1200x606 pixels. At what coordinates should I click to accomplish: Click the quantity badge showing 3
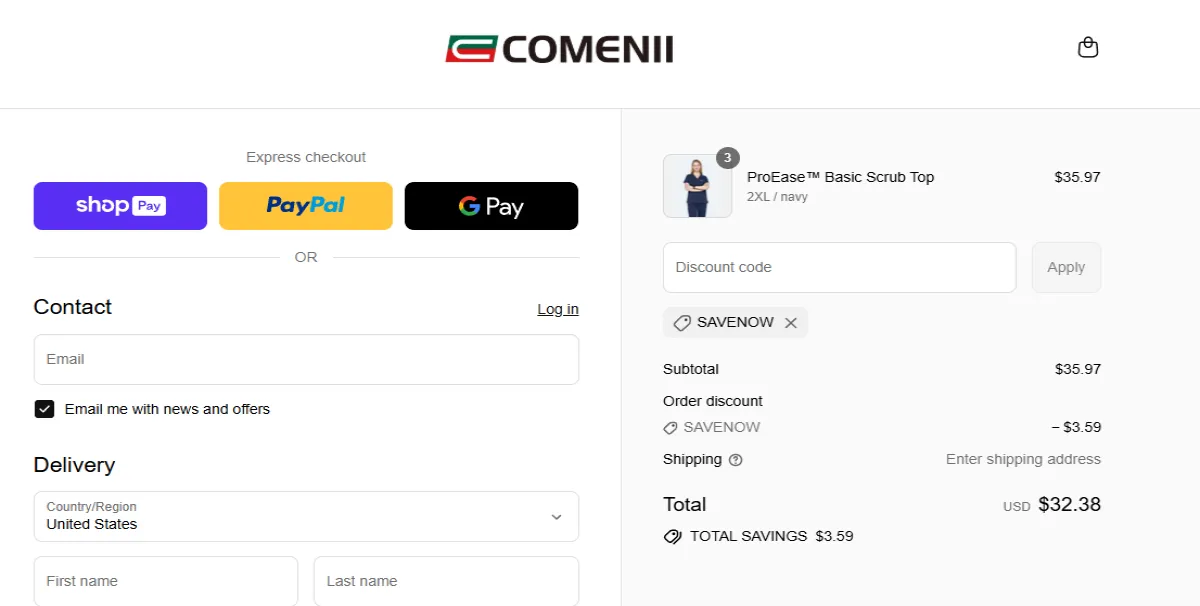727,158
